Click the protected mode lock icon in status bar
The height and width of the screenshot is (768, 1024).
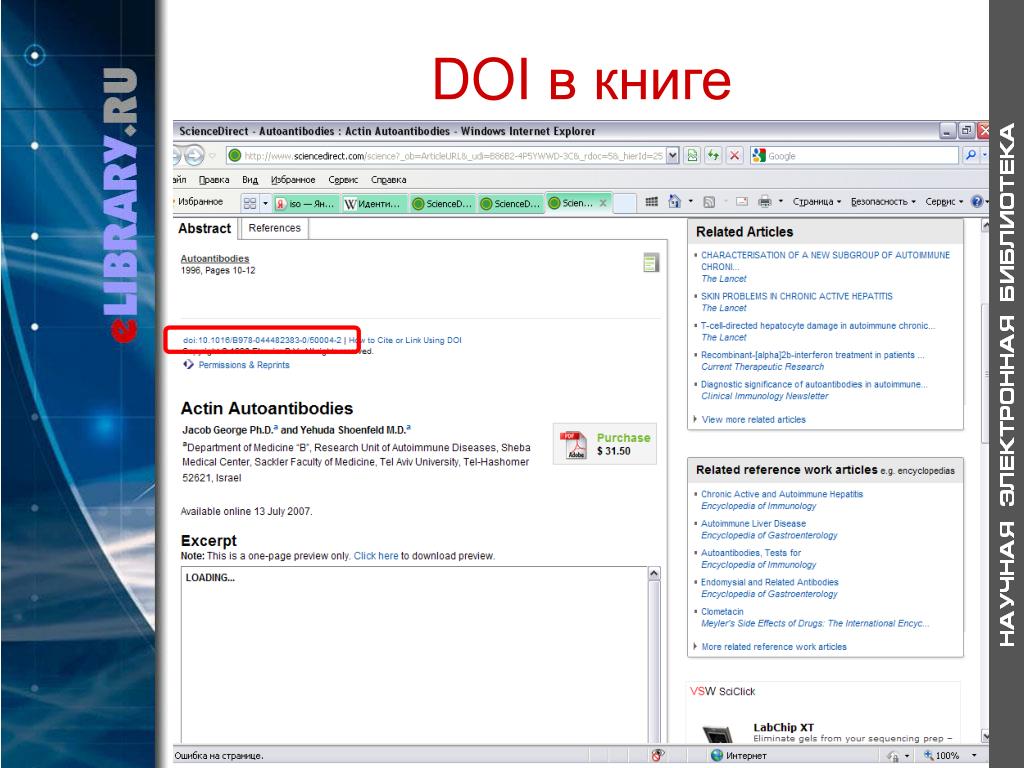893,756
